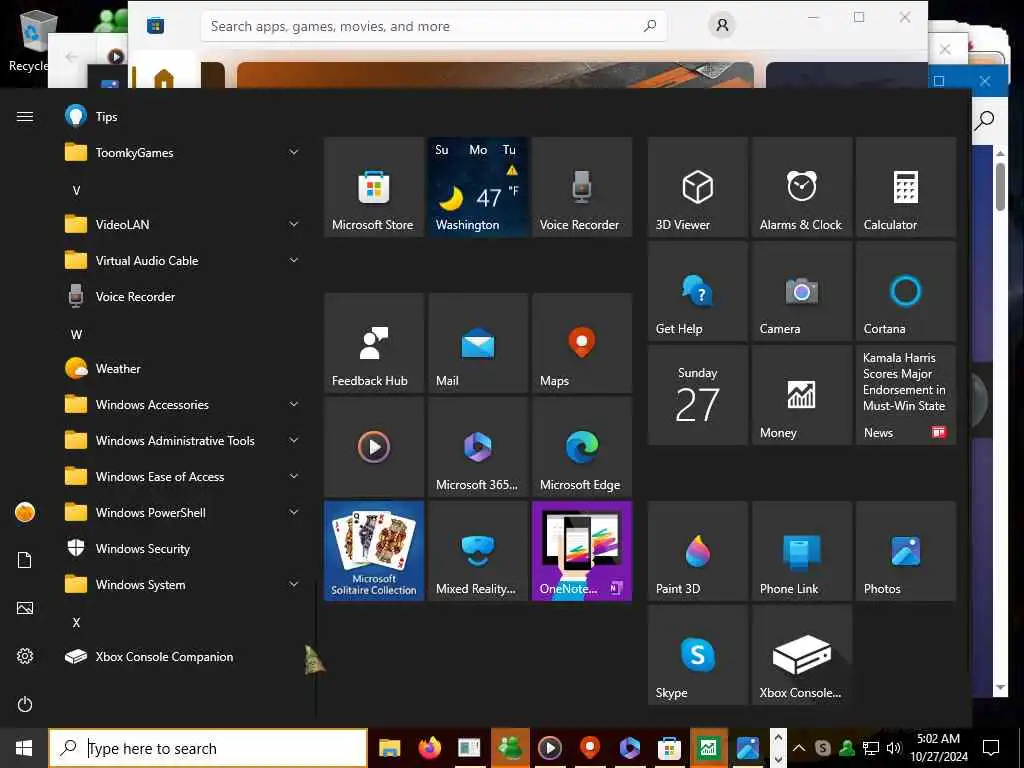Jump to the letter V section header
This screenshot has width=1024, height=768.
(x=76, y=191)
